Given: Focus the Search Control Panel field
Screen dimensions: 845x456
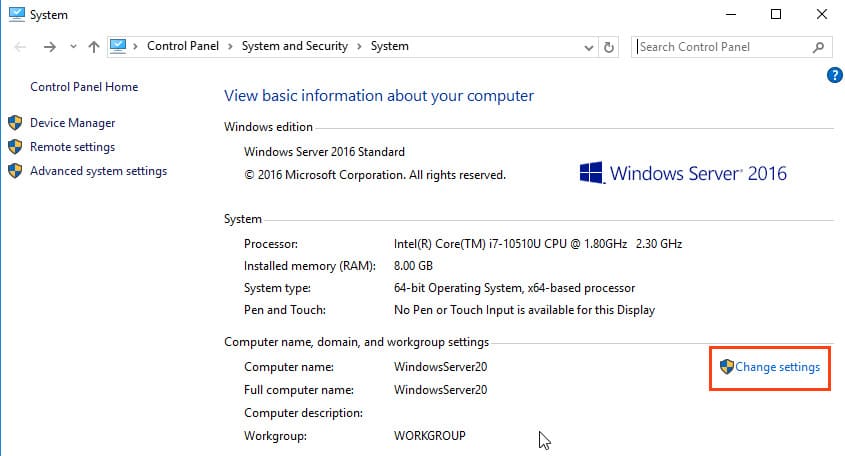Looking at the screenshot, I should 720,47.
